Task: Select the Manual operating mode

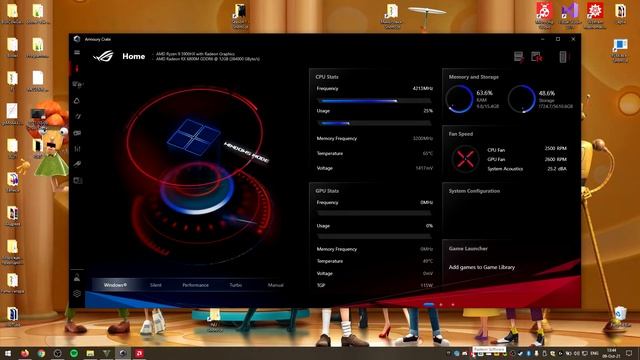Action: pos(276,285)
